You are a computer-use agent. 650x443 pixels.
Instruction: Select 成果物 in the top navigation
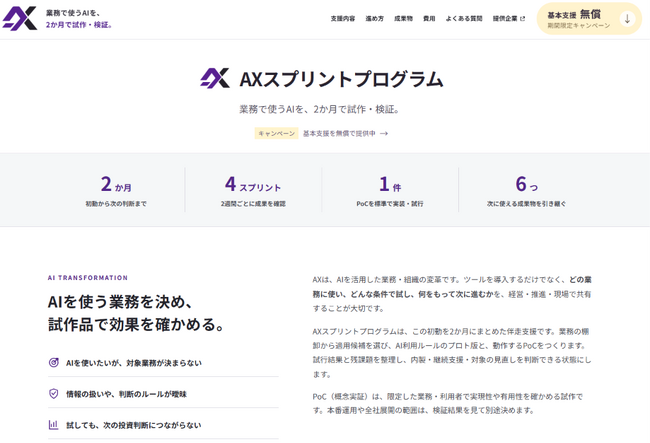coord(403,19)
